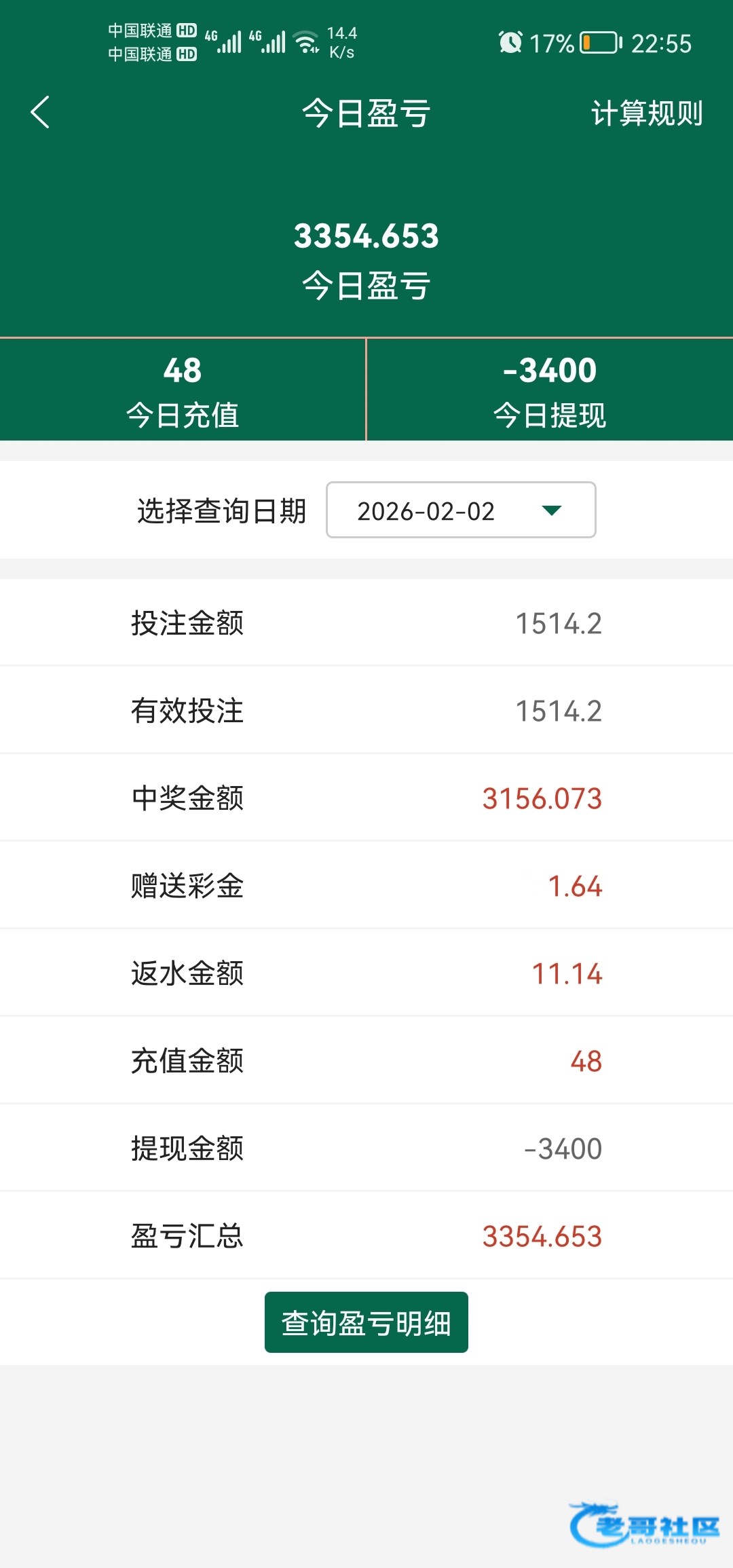Tap the first 4G signal bars icon
Viewport: 733px width, 1568px height.
click(224, 42)
